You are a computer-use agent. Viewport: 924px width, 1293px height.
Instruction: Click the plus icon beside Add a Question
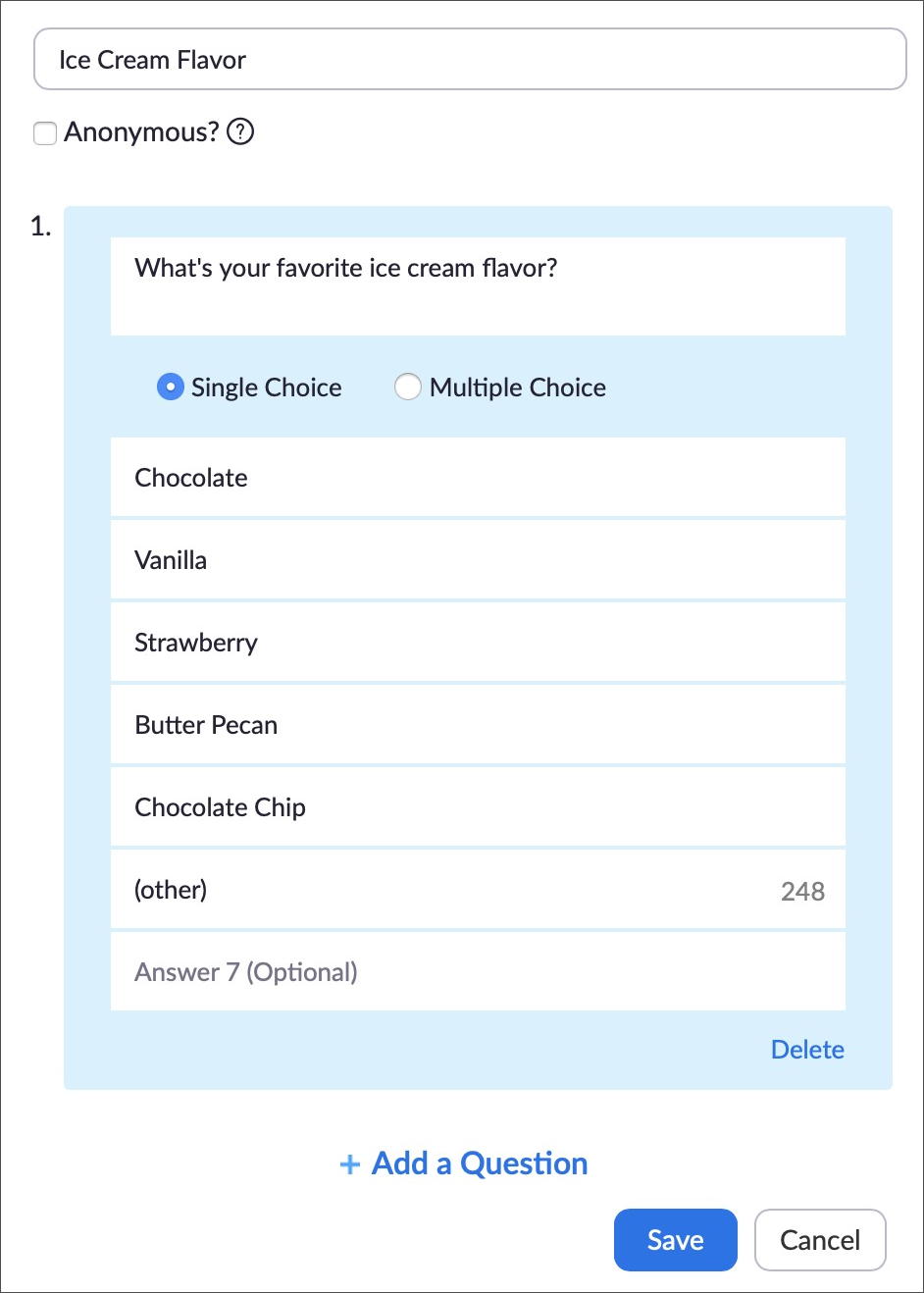tap(349, 1164)
